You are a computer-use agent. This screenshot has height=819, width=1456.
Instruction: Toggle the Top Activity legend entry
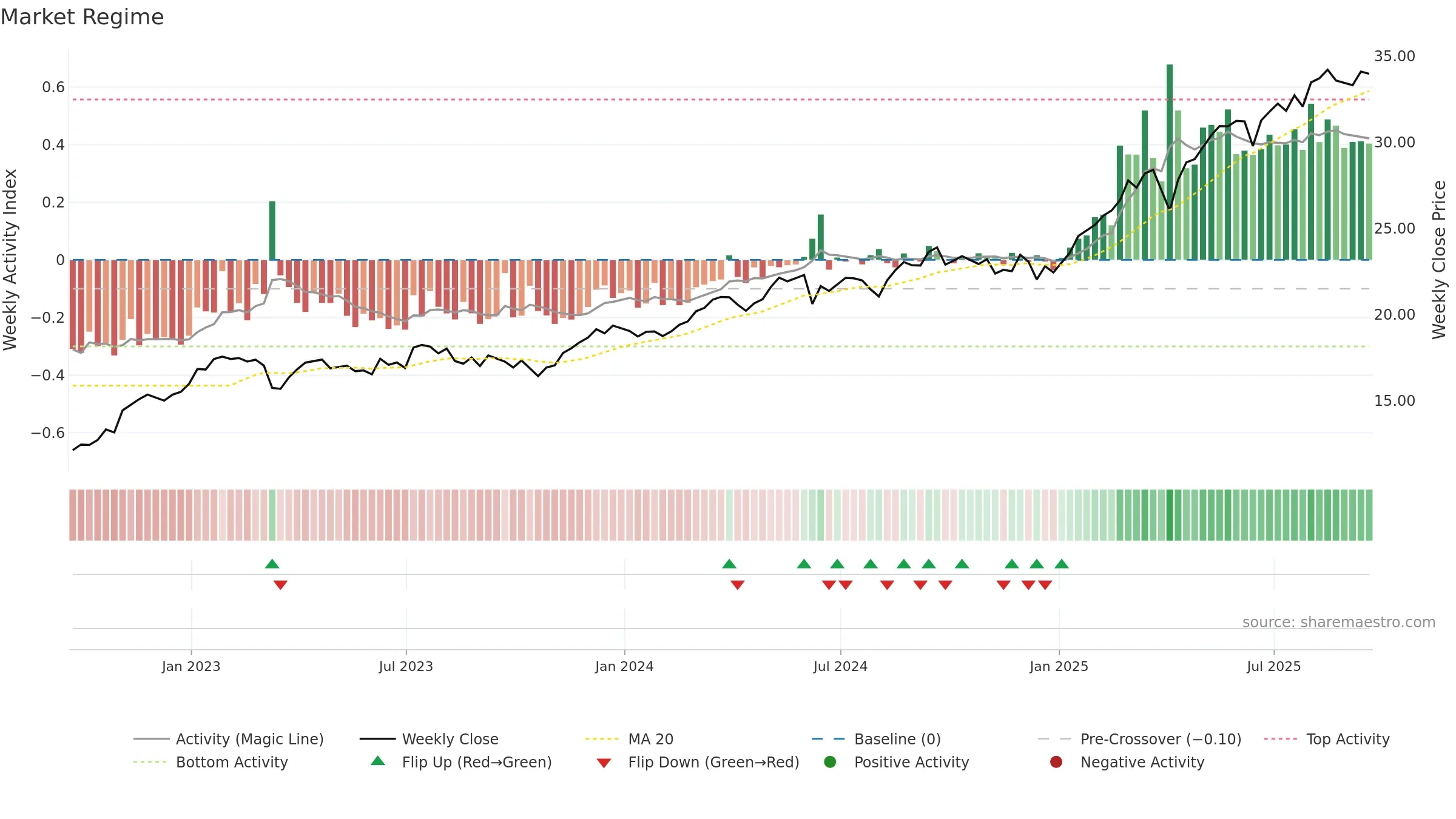coord(1327,739)
